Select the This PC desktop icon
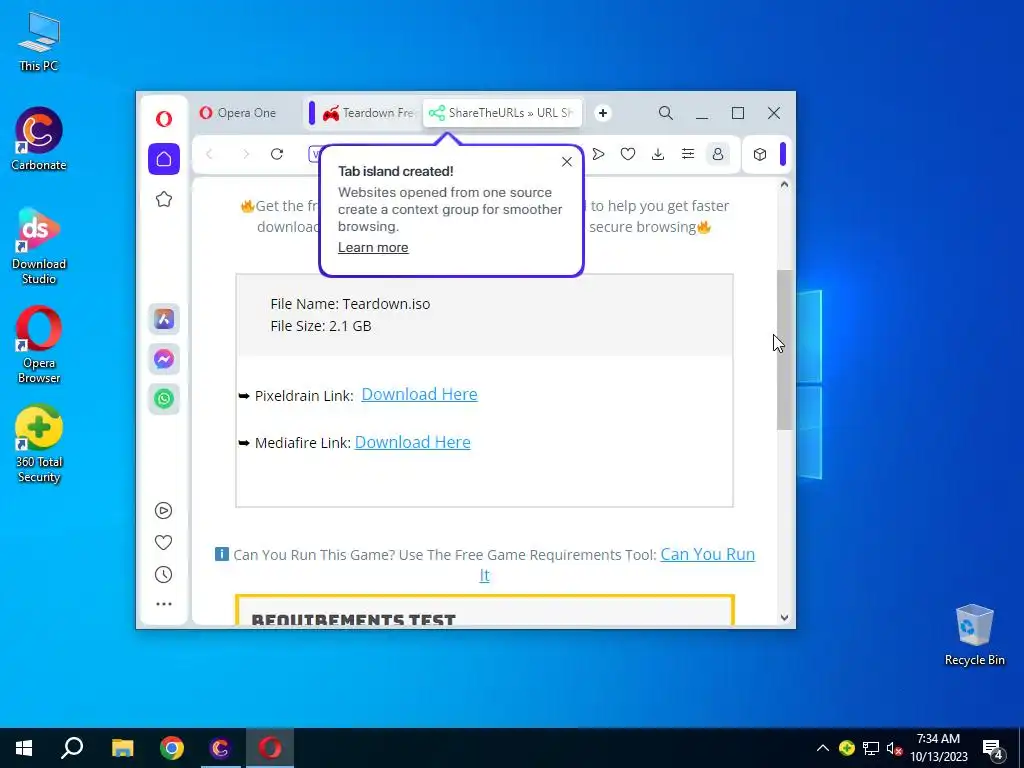The height and width of the screenshot is (768, 1024). coord(39,42)
